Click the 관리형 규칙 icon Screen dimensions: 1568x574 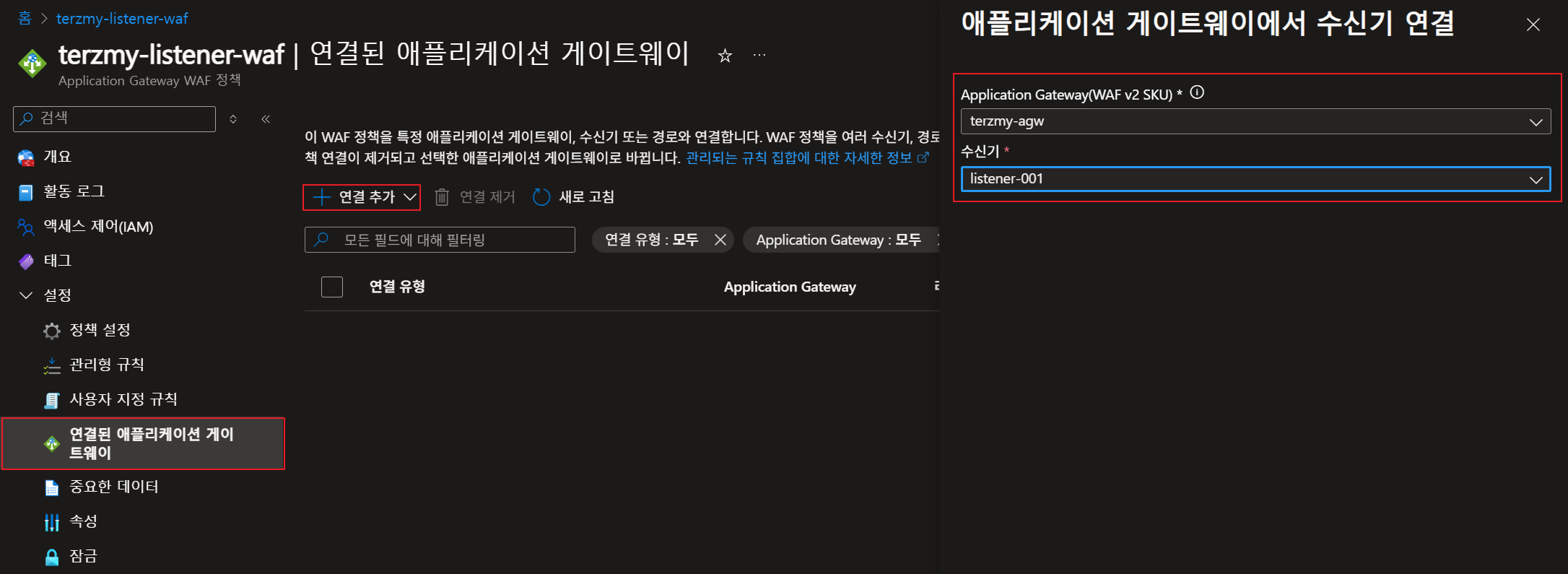(52, 365)
